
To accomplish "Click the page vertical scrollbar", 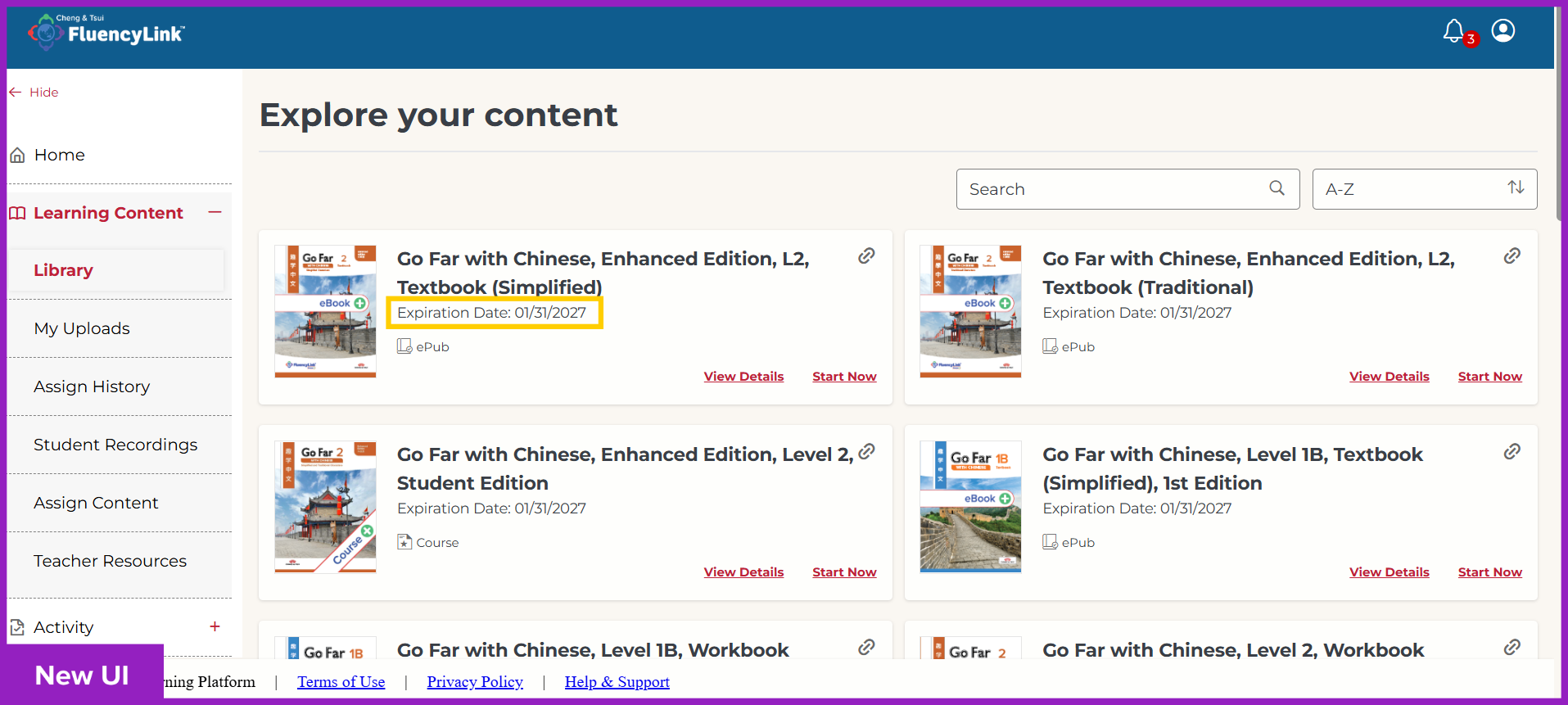I will point(1560,115).
